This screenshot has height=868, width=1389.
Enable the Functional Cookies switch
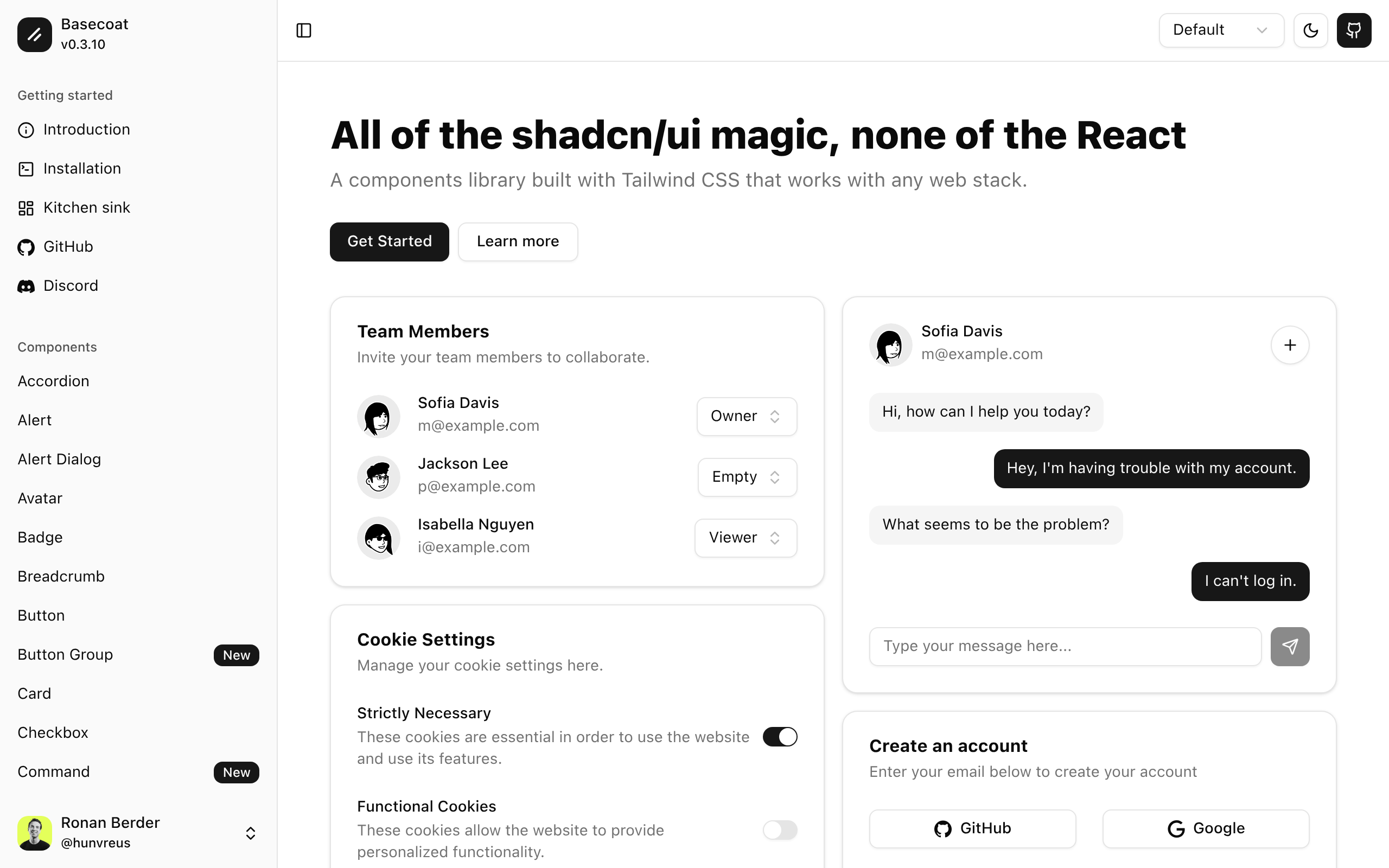point(780,830)
